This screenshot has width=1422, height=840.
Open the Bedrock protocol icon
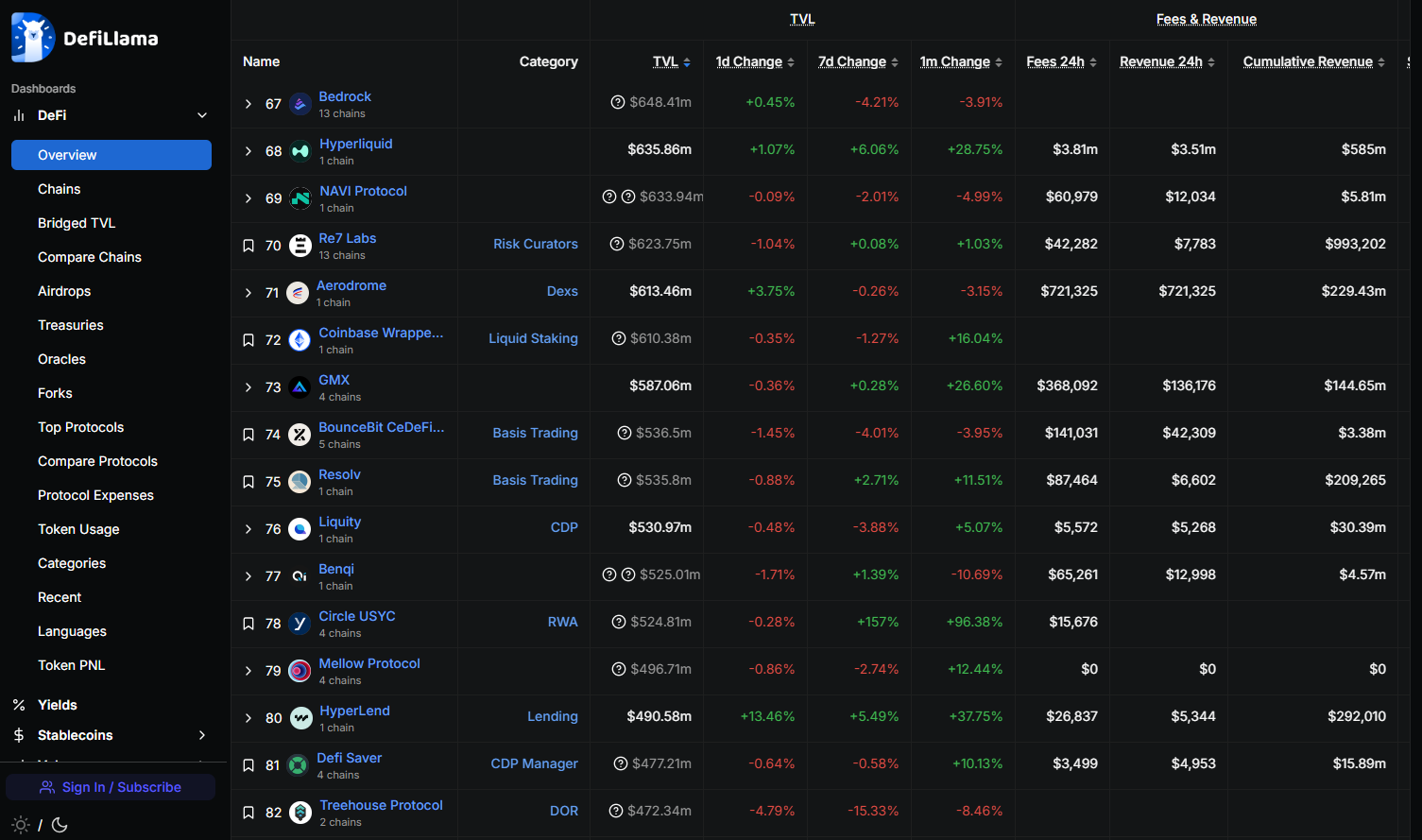click(300, 104)
